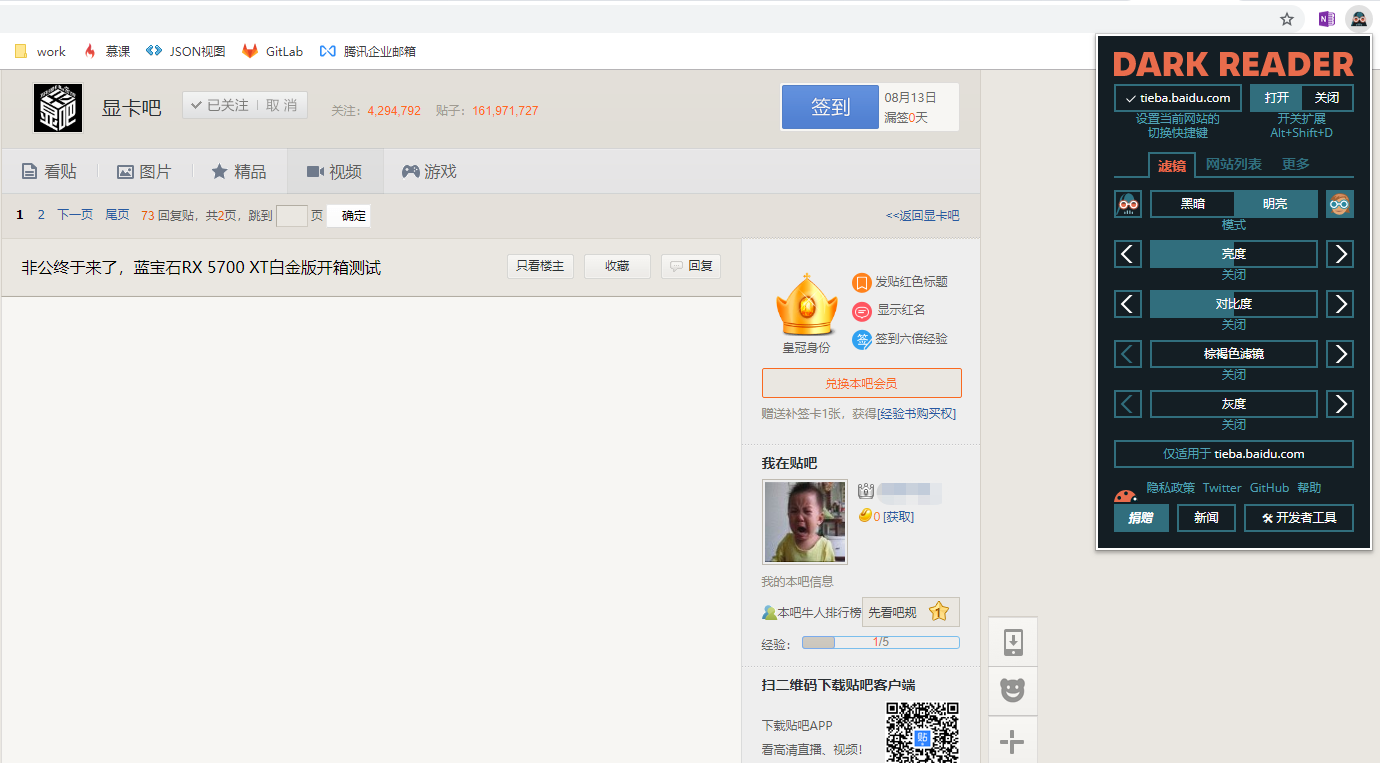Switch to the 更多 tab
Screen dimensions: 1380x763
pos(1295,164)
